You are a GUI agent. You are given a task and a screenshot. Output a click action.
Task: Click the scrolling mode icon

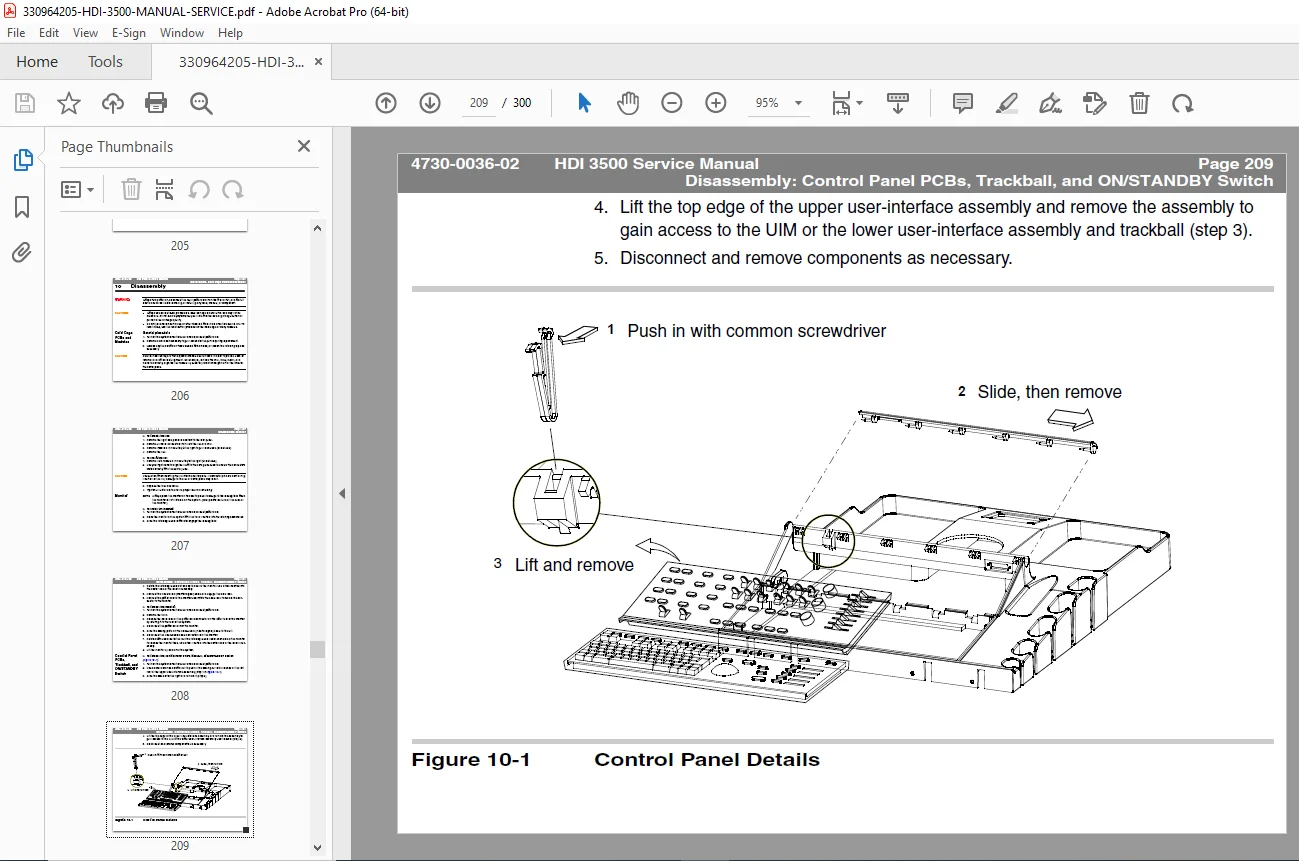click(898, 103)
